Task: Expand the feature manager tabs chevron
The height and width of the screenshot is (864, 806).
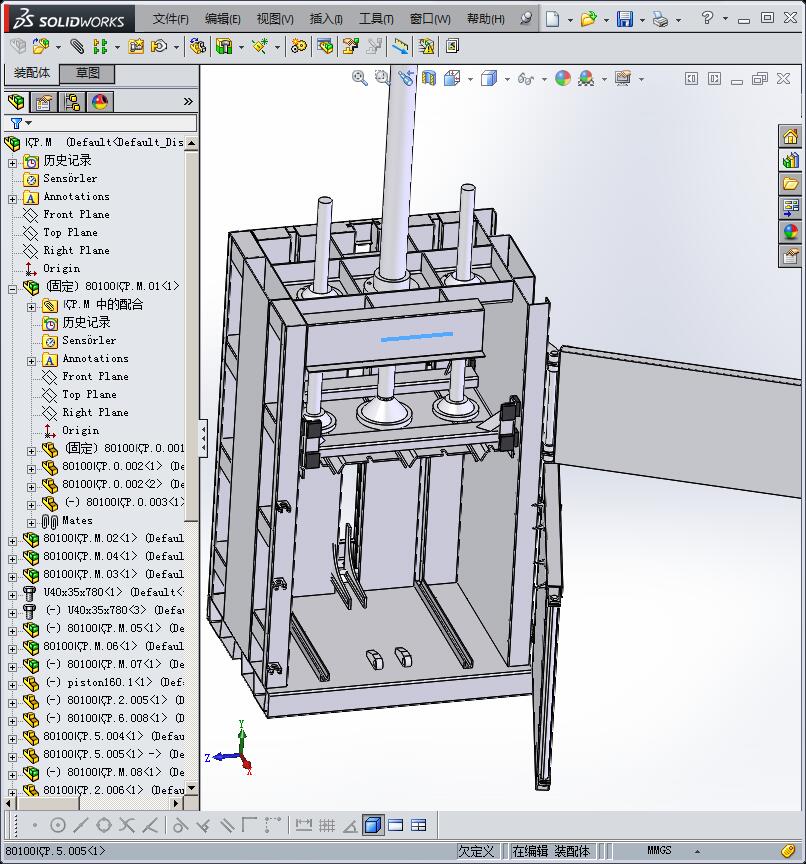Action: 188,101
